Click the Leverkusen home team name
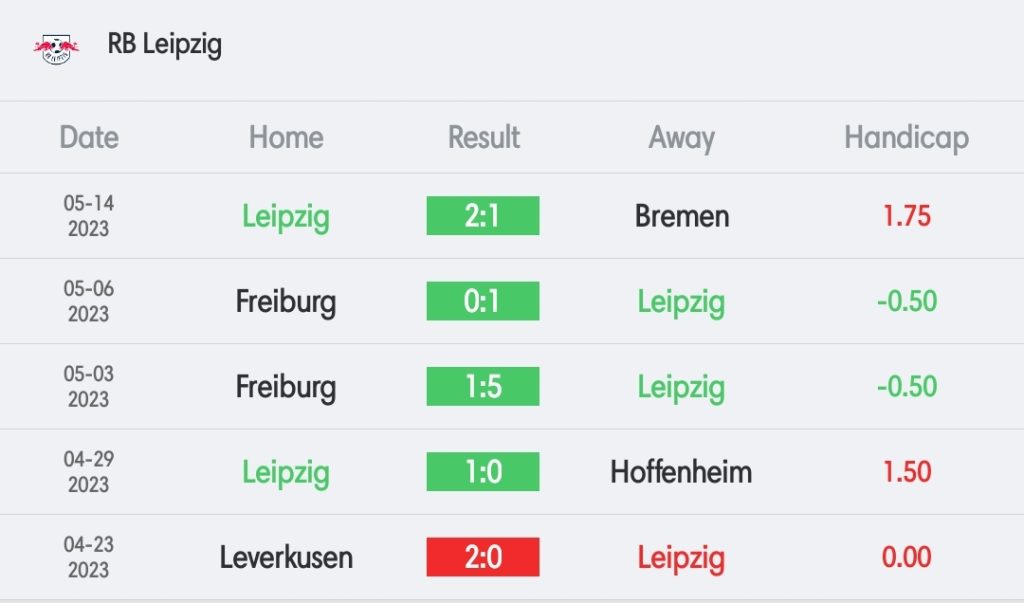The image size is (1024, 603). click(286, 557)
